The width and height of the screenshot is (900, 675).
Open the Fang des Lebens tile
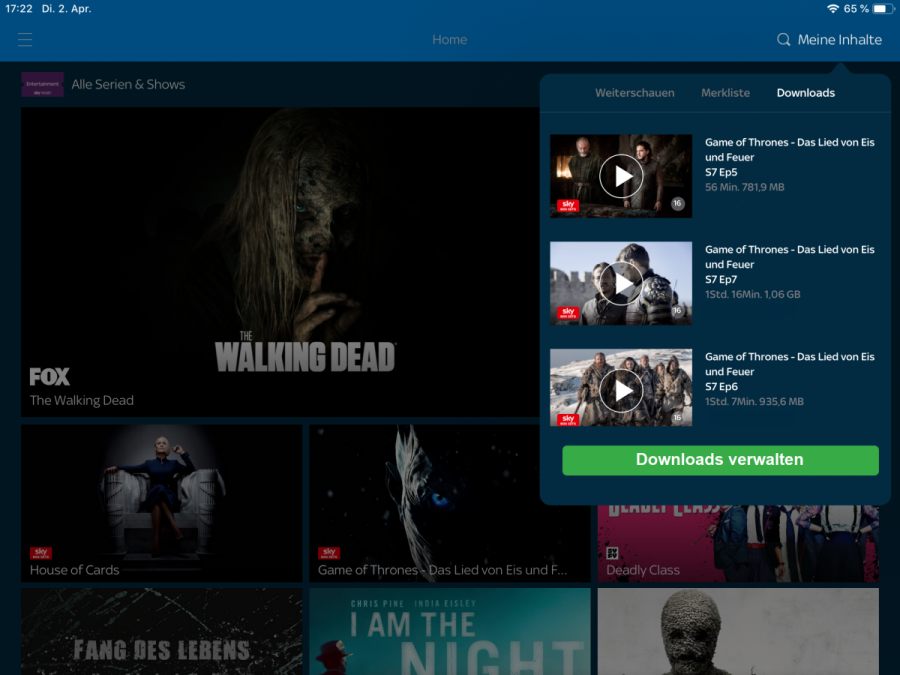coord(161,631)
